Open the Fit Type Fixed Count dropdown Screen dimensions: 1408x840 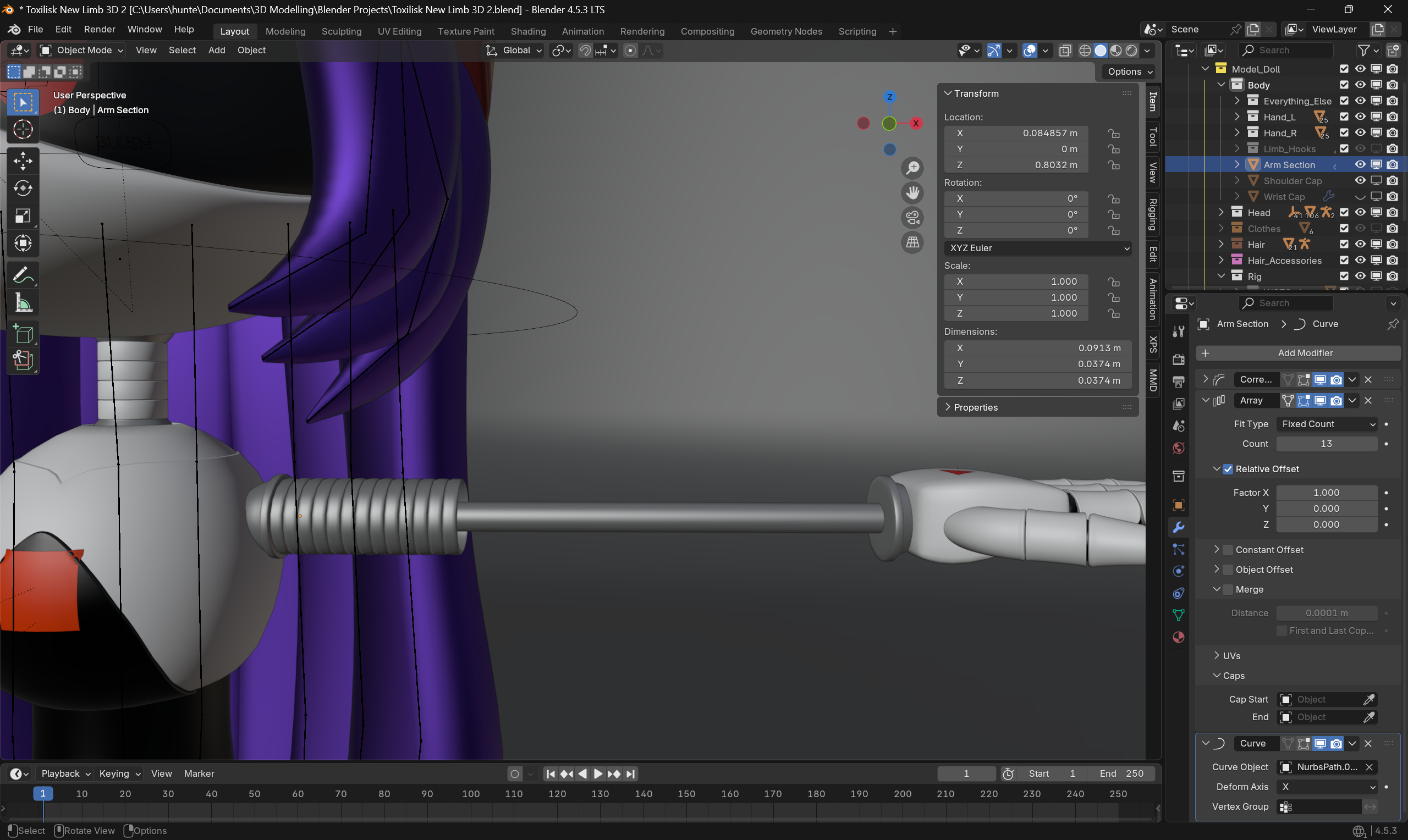[x=1327, y=424]
